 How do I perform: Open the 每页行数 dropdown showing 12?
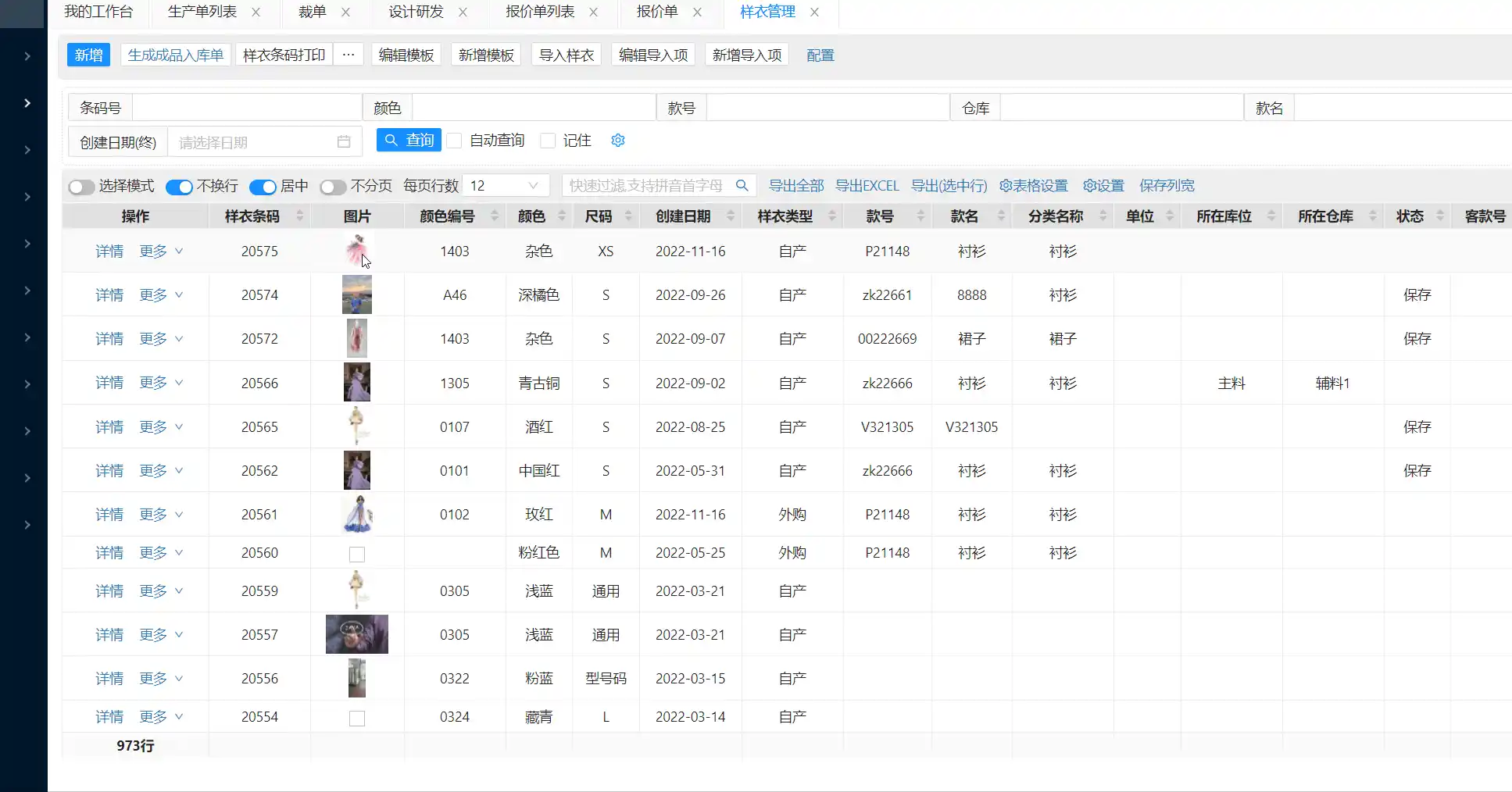pyautogui.click(x=506, y=186)
